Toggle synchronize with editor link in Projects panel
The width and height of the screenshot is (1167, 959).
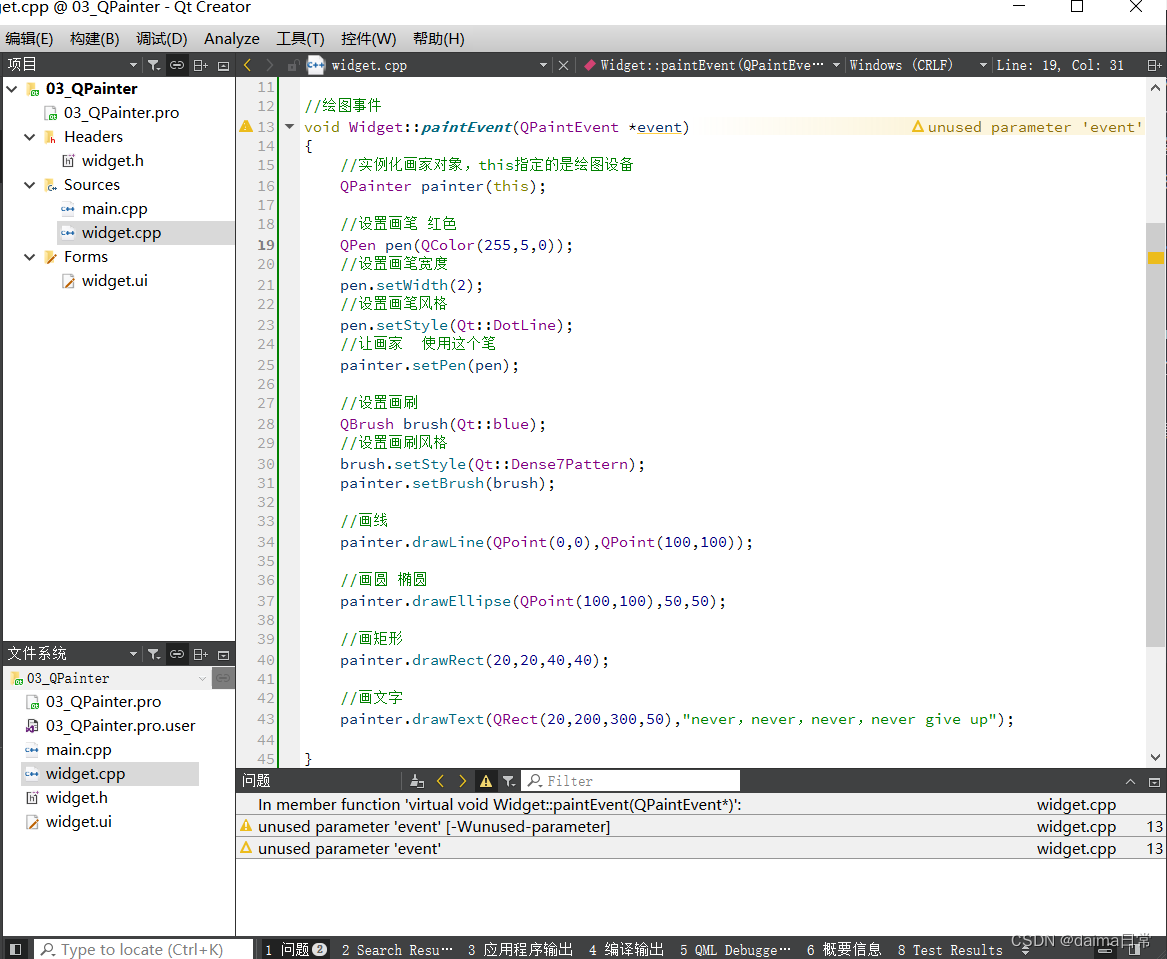(177, 65)
